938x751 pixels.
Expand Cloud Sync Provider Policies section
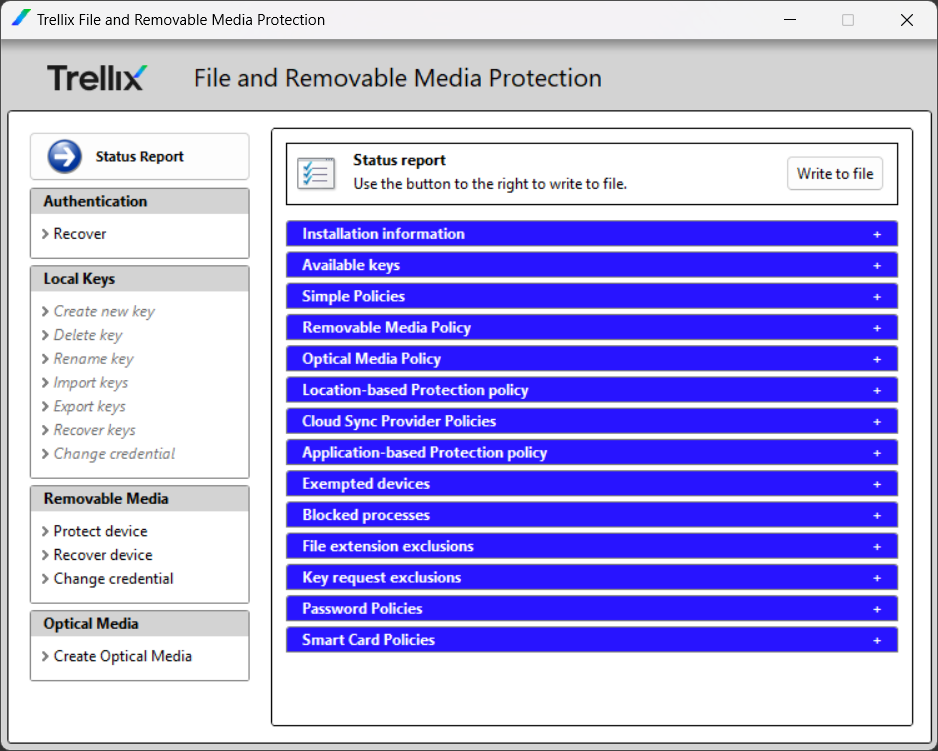592,421
